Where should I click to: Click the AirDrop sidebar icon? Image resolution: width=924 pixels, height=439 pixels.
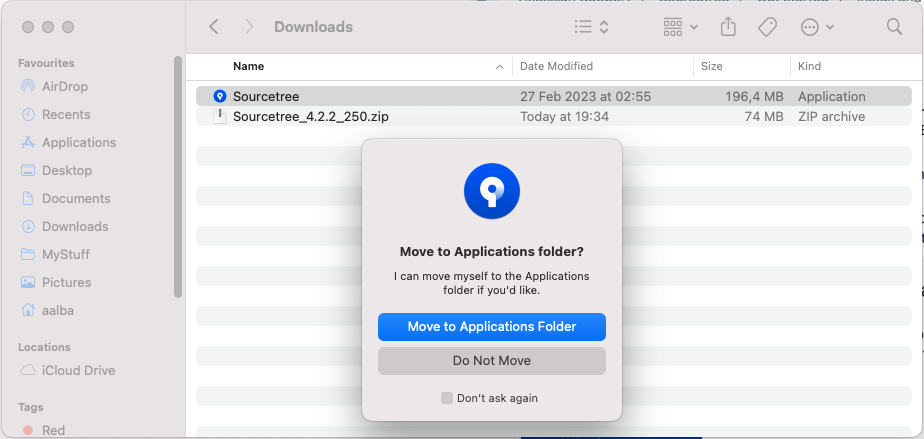pyautogui.click(x=28, y=87)
